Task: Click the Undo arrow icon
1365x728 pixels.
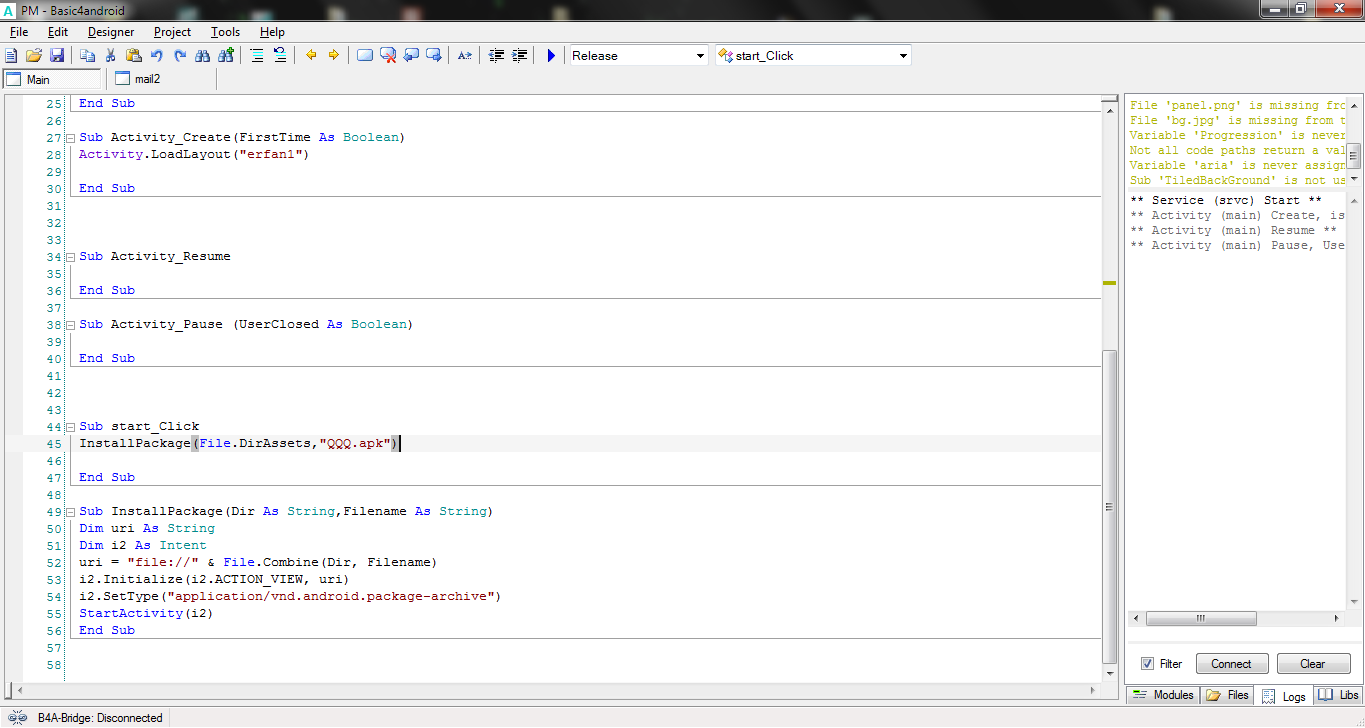Action: pos(157,56)
